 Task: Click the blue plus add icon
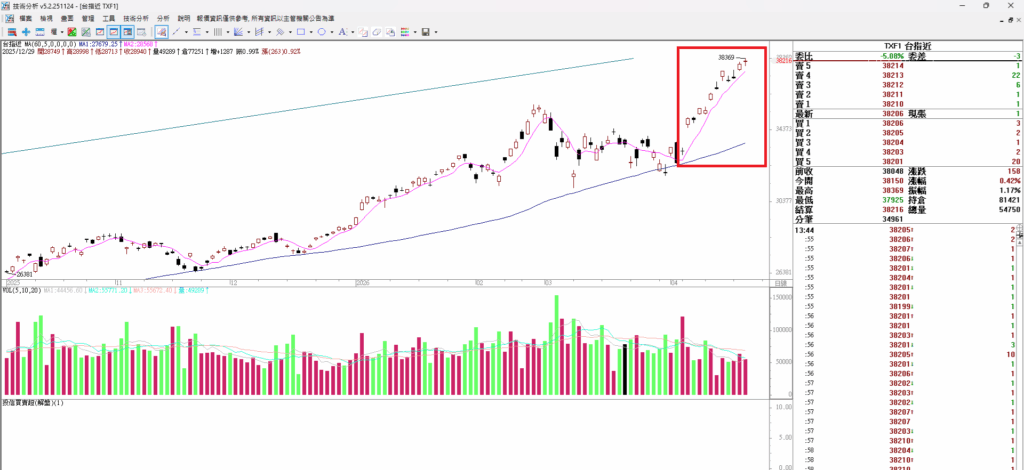coord(25,32)
